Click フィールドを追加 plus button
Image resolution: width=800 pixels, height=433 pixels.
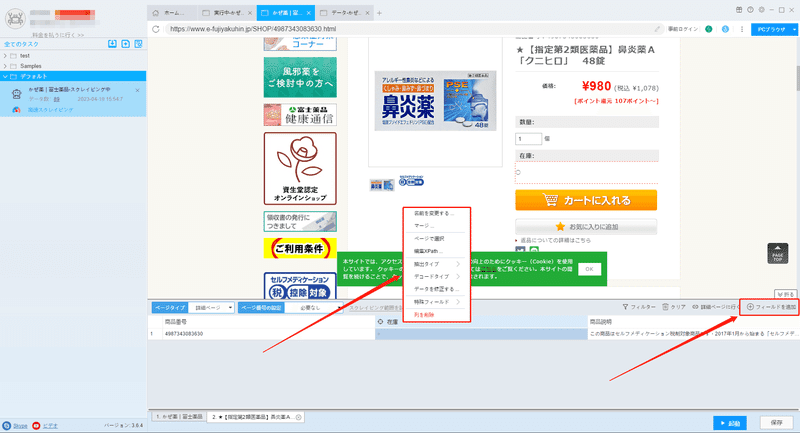coord(771,307)
